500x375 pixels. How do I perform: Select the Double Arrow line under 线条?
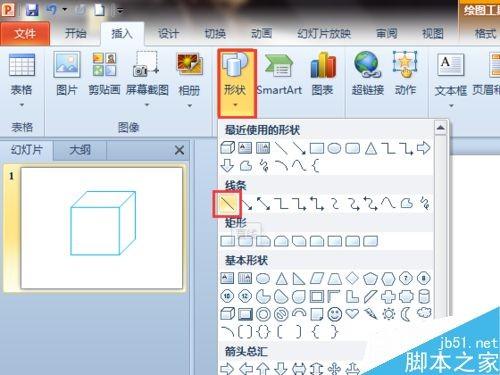pyautogui.click(x=263, y=203)
